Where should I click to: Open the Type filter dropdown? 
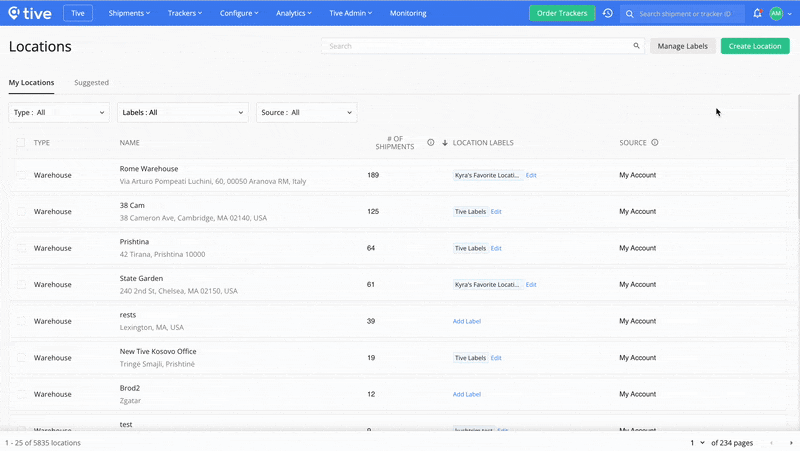click(x=59, y=112)
